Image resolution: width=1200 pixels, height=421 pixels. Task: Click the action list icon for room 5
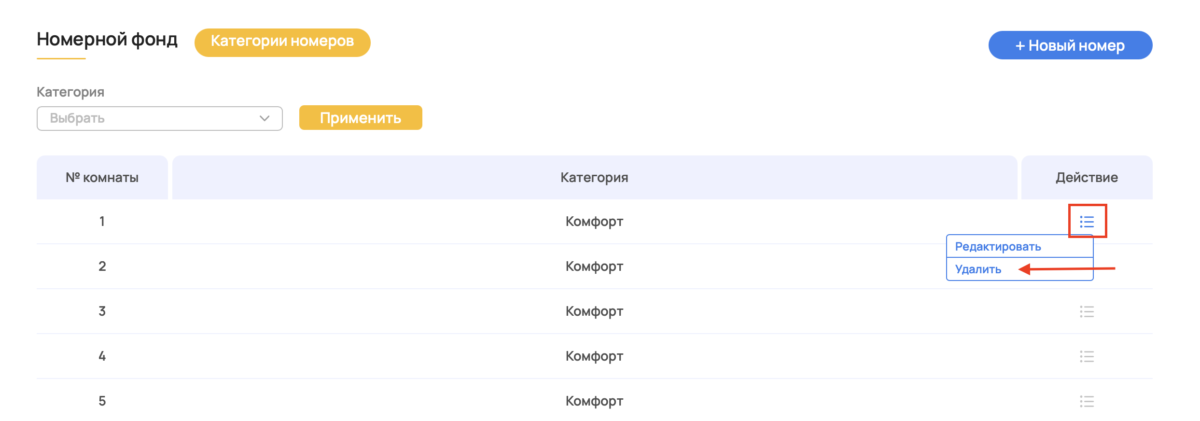1087,402
